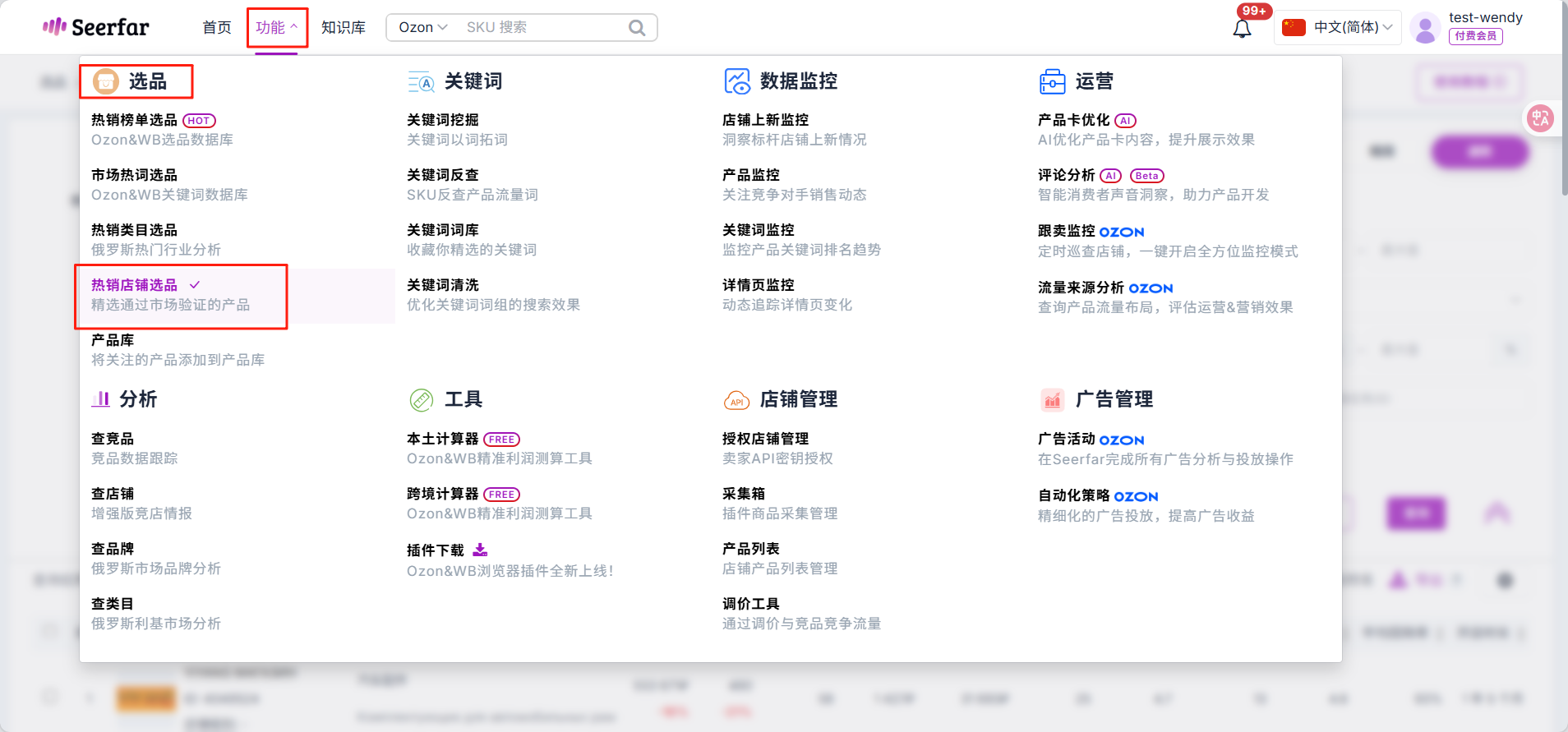
Task: Click the 运营 briefcase icon
Action: (1052, 81)
